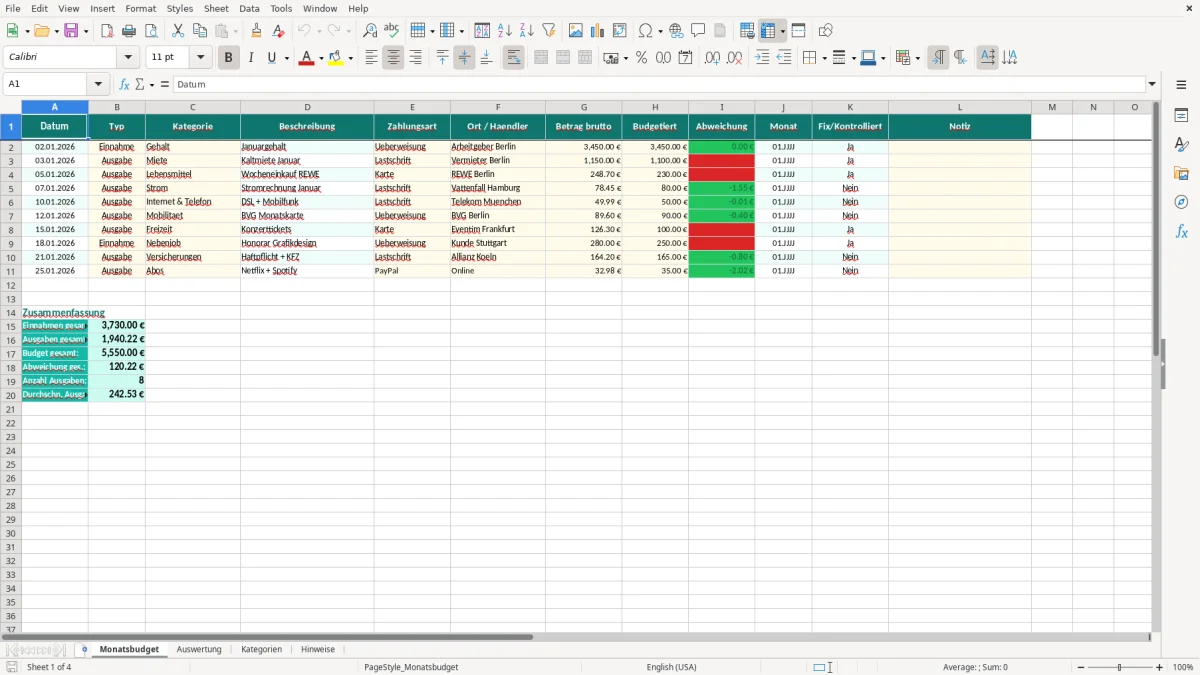Open Borders dropdown arrow

point(824,58)
